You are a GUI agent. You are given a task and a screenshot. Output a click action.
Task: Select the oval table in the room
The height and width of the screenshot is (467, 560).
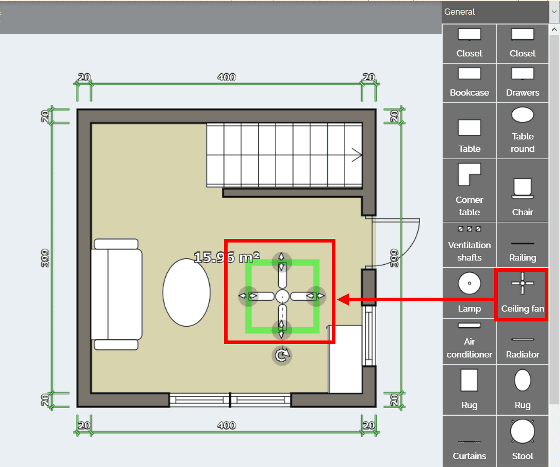[x=186, y=292]
